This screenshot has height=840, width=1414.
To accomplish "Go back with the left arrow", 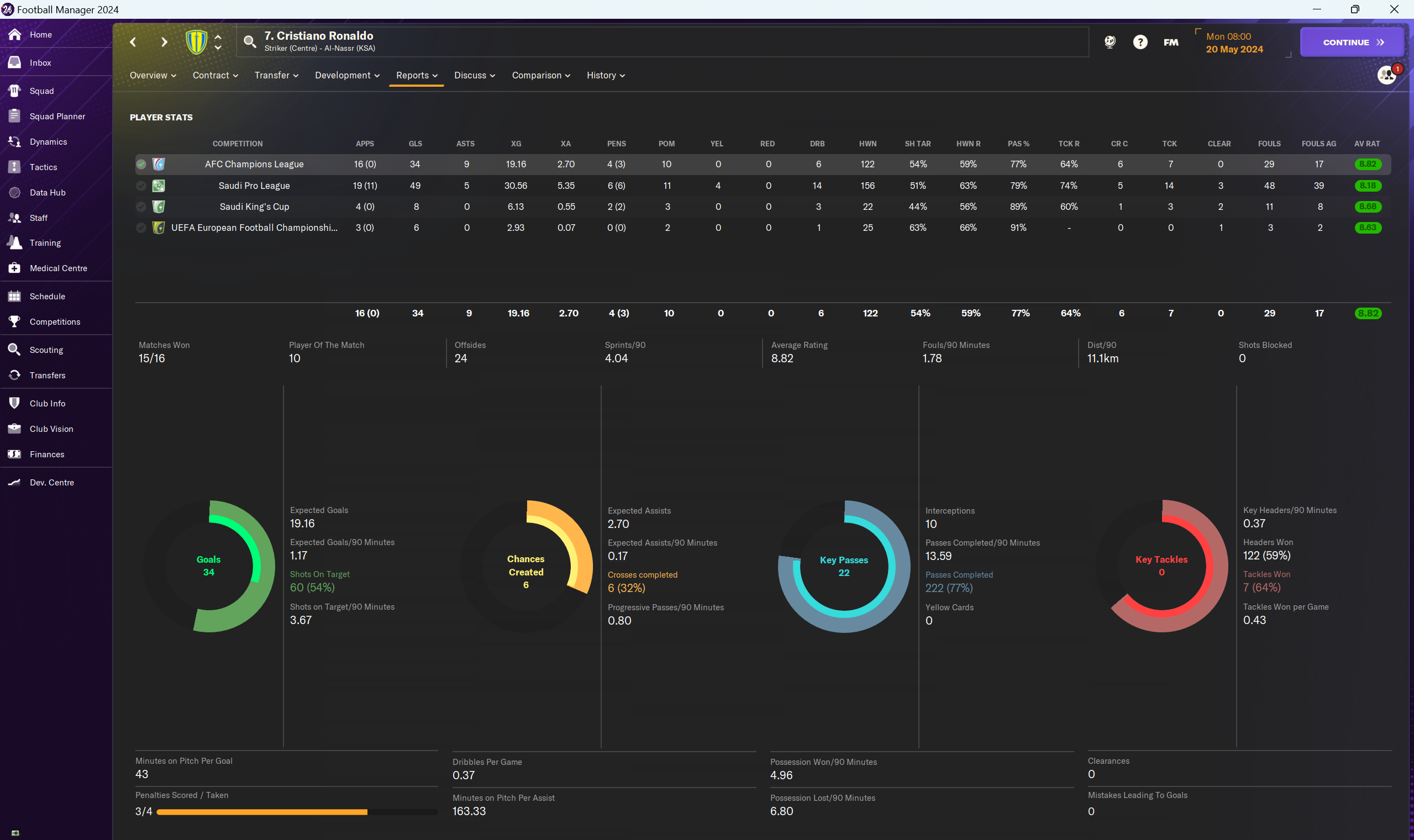I will tap(133, 42).
